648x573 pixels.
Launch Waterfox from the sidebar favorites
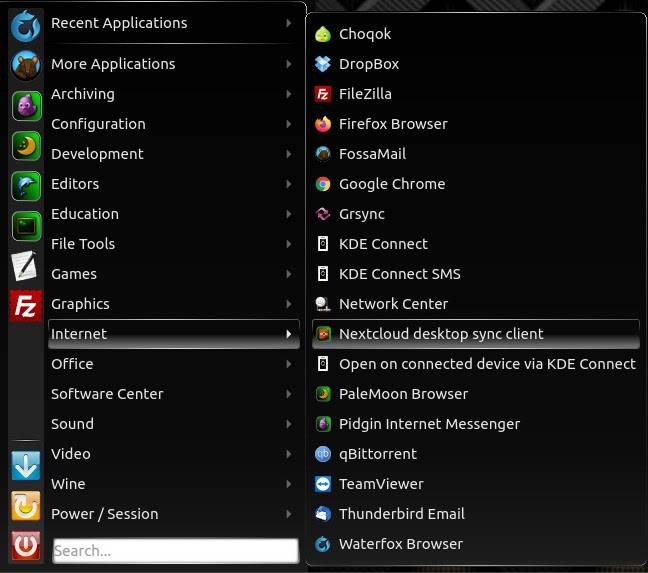coord(26,26)
